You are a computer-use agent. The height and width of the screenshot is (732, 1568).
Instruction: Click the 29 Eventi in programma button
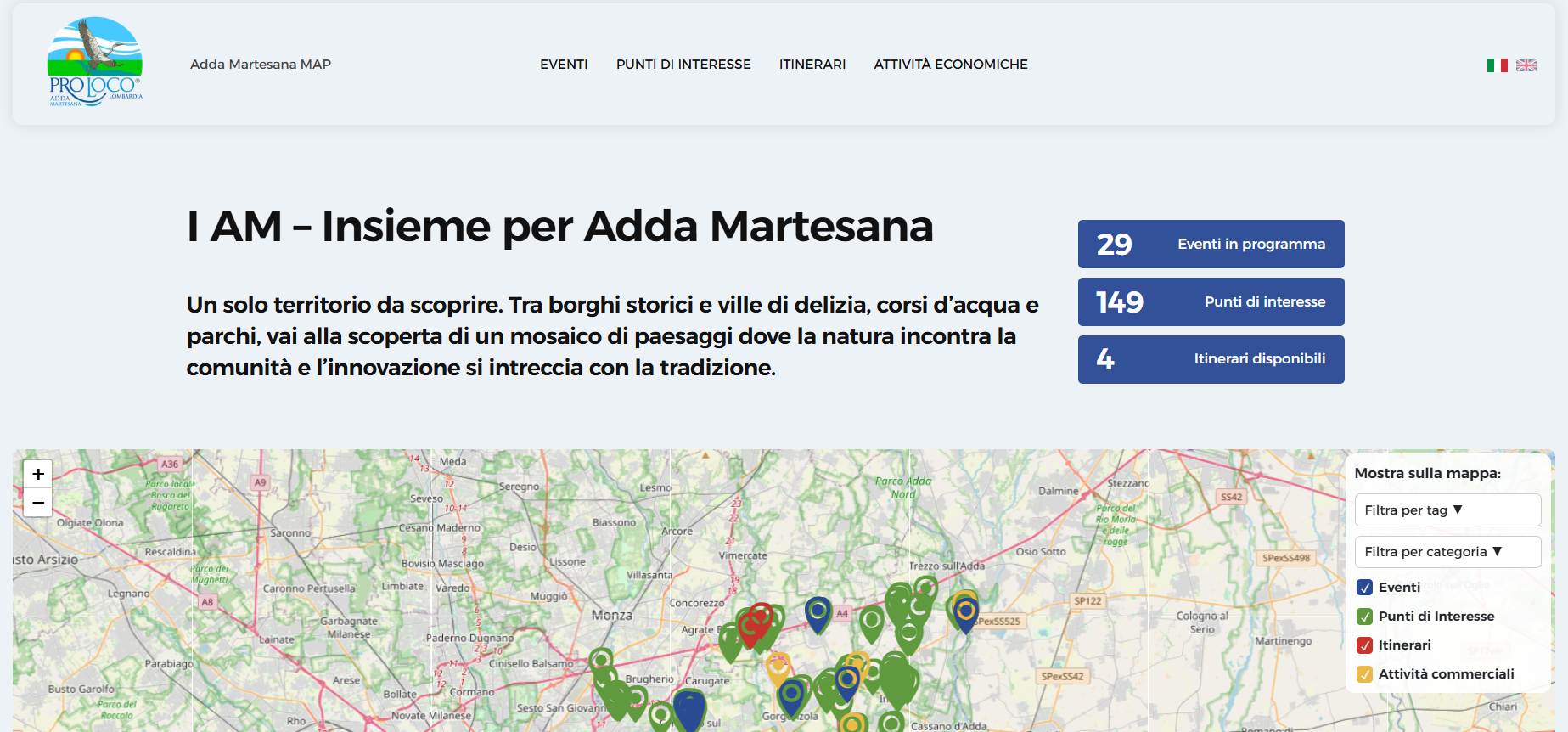tap(1211, 245)
